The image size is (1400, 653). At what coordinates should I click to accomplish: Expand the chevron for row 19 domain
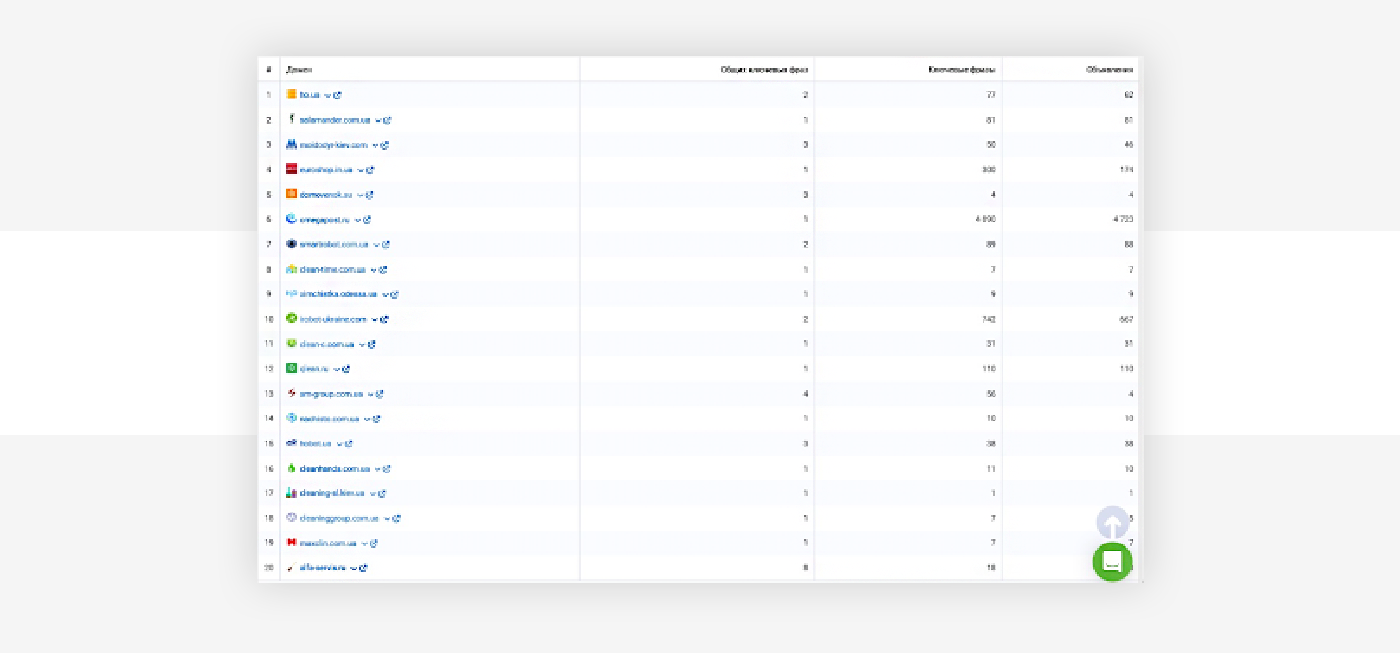365,544
